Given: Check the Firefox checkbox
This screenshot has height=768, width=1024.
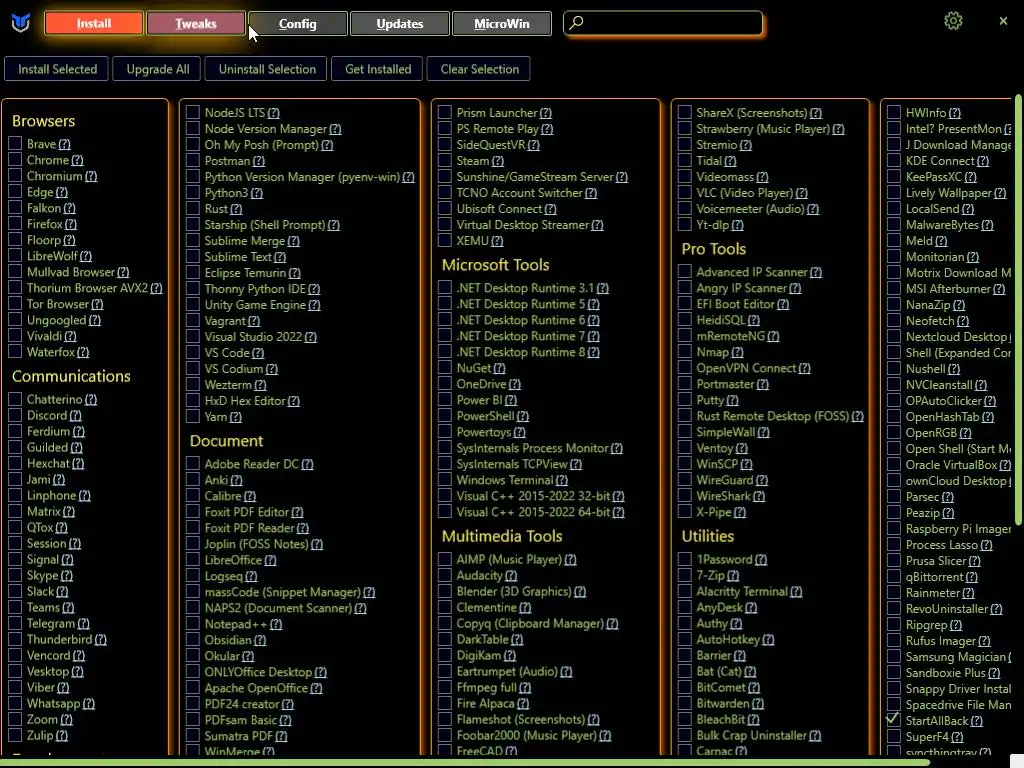Looking at the screenshot, I should (x=15, y=224).
